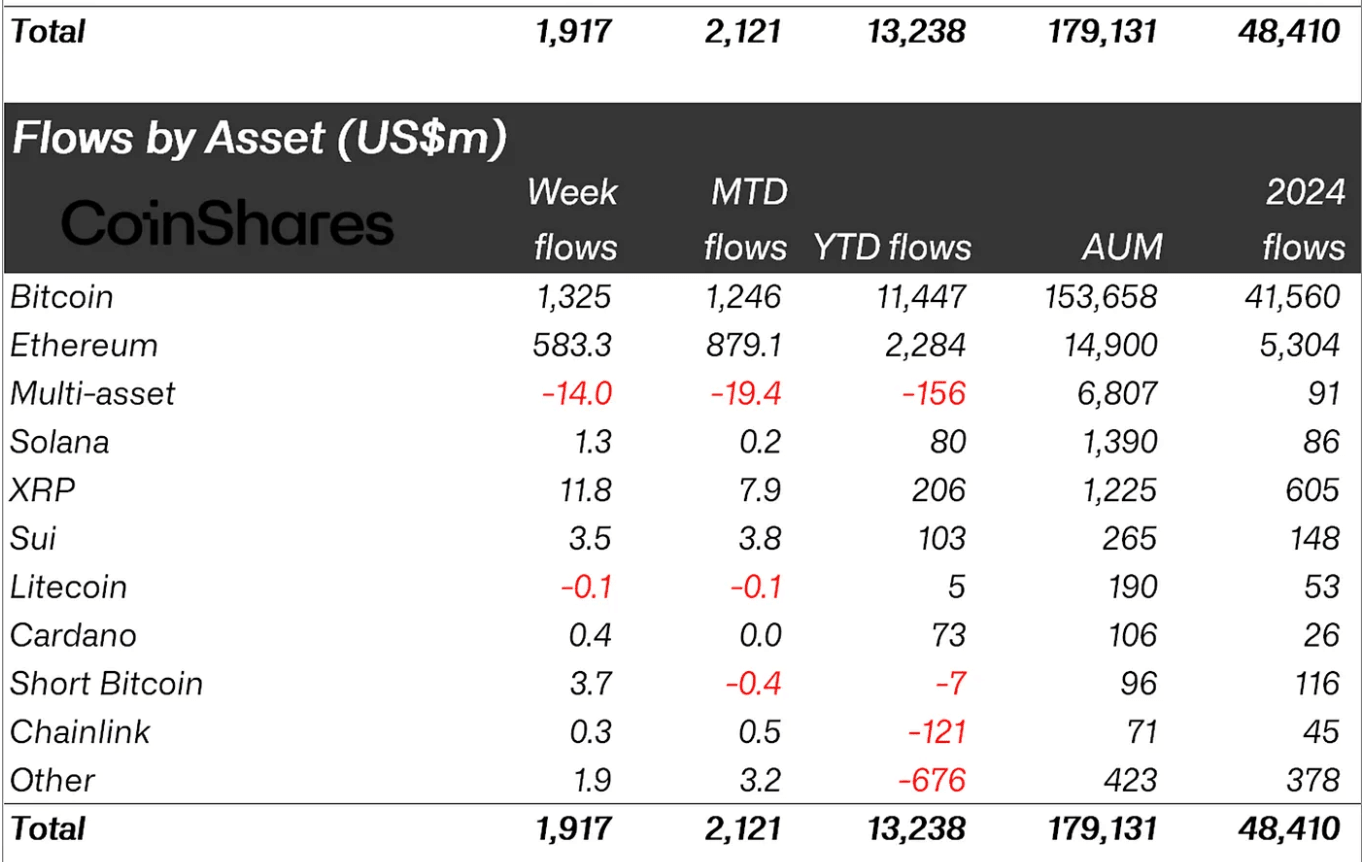The width and height of the screenshot is (1364, 862).
Task: Click the Solana row label
Action: click(59, 441)
